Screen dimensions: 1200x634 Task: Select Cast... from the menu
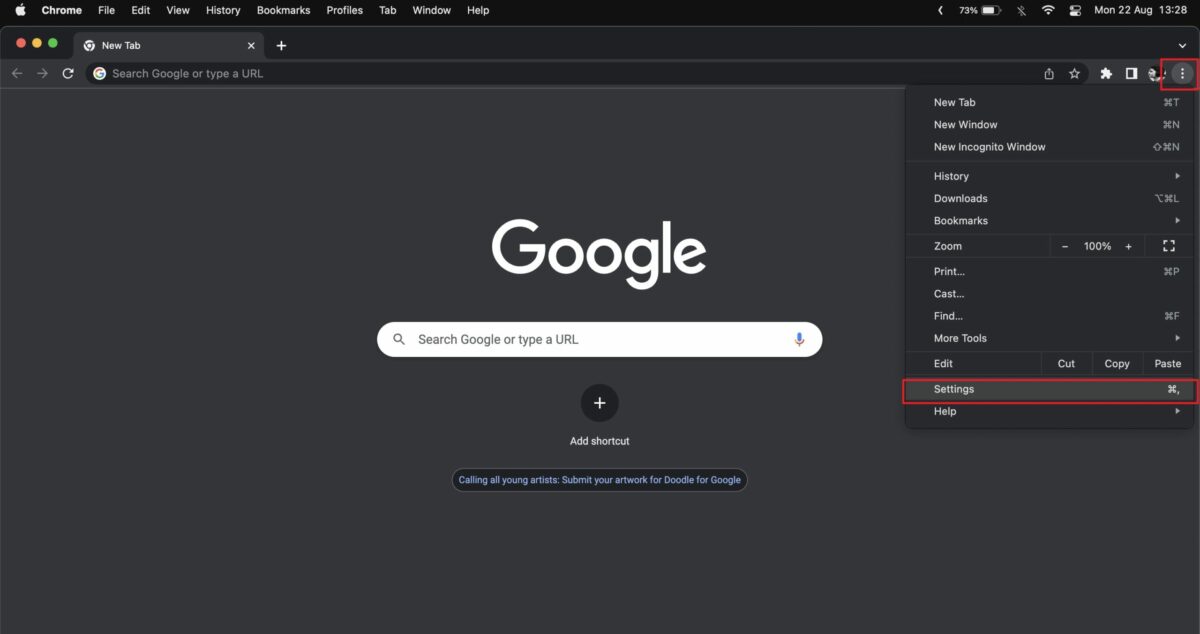tap(1049, 293)
